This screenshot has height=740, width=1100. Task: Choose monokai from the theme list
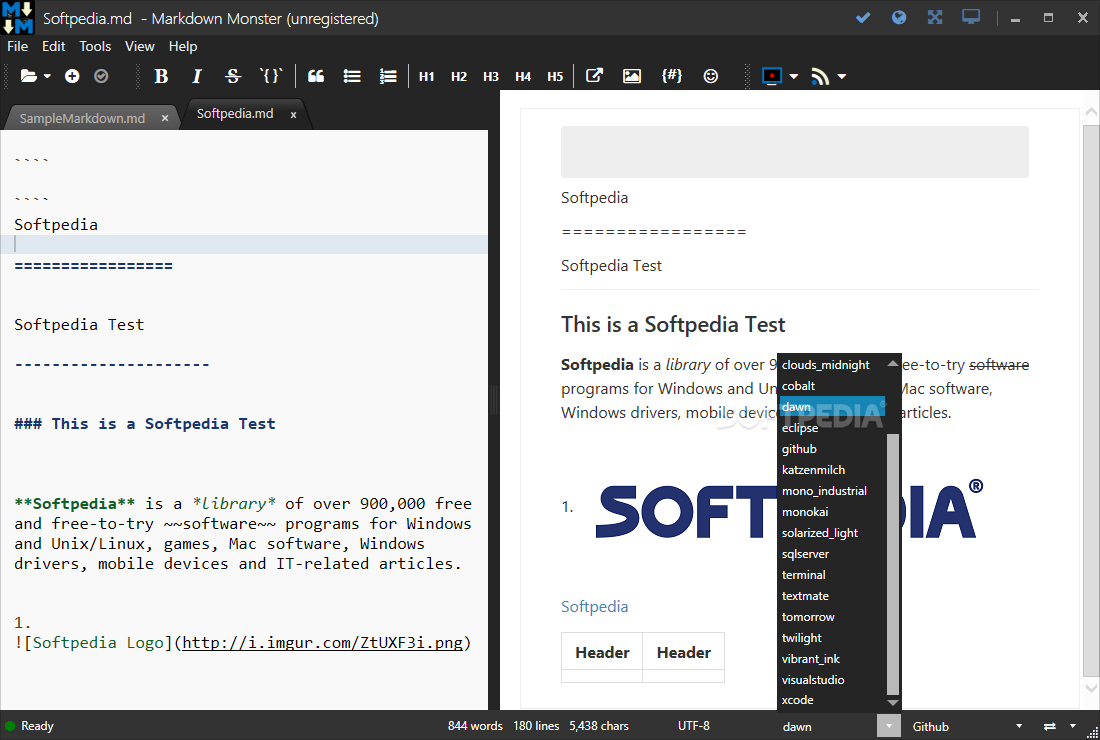coord(805,512)
